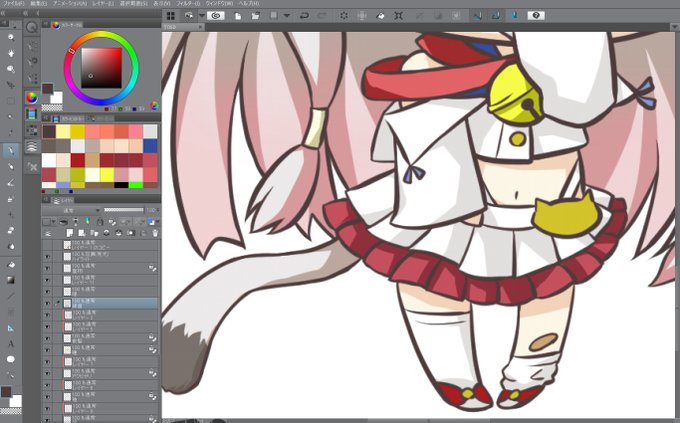
Task: Open the Quick Access panel icon
Action: pyautogui.click(x=31, y=28)
